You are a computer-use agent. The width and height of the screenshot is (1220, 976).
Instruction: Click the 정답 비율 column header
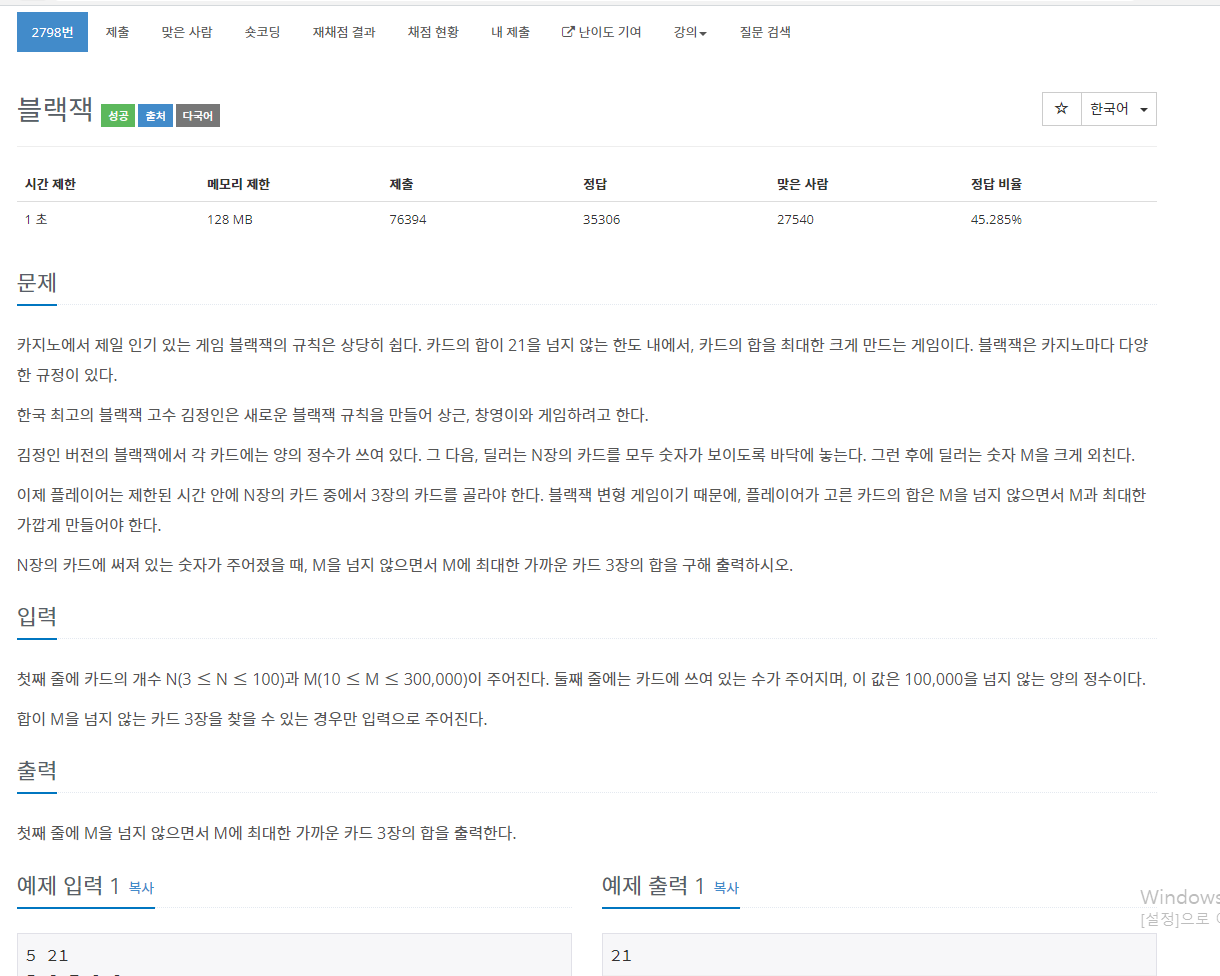tap(996, 184)
